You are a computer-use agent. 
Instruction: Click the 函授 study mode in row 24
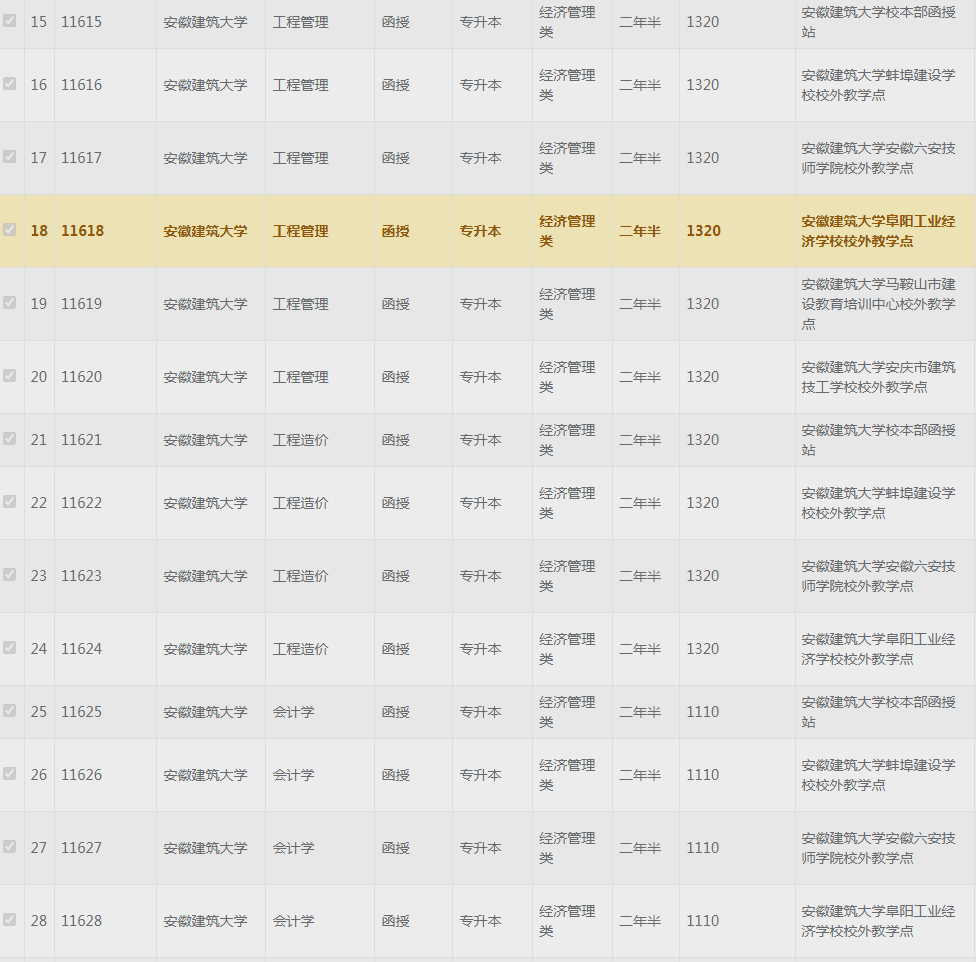point(395,649)
